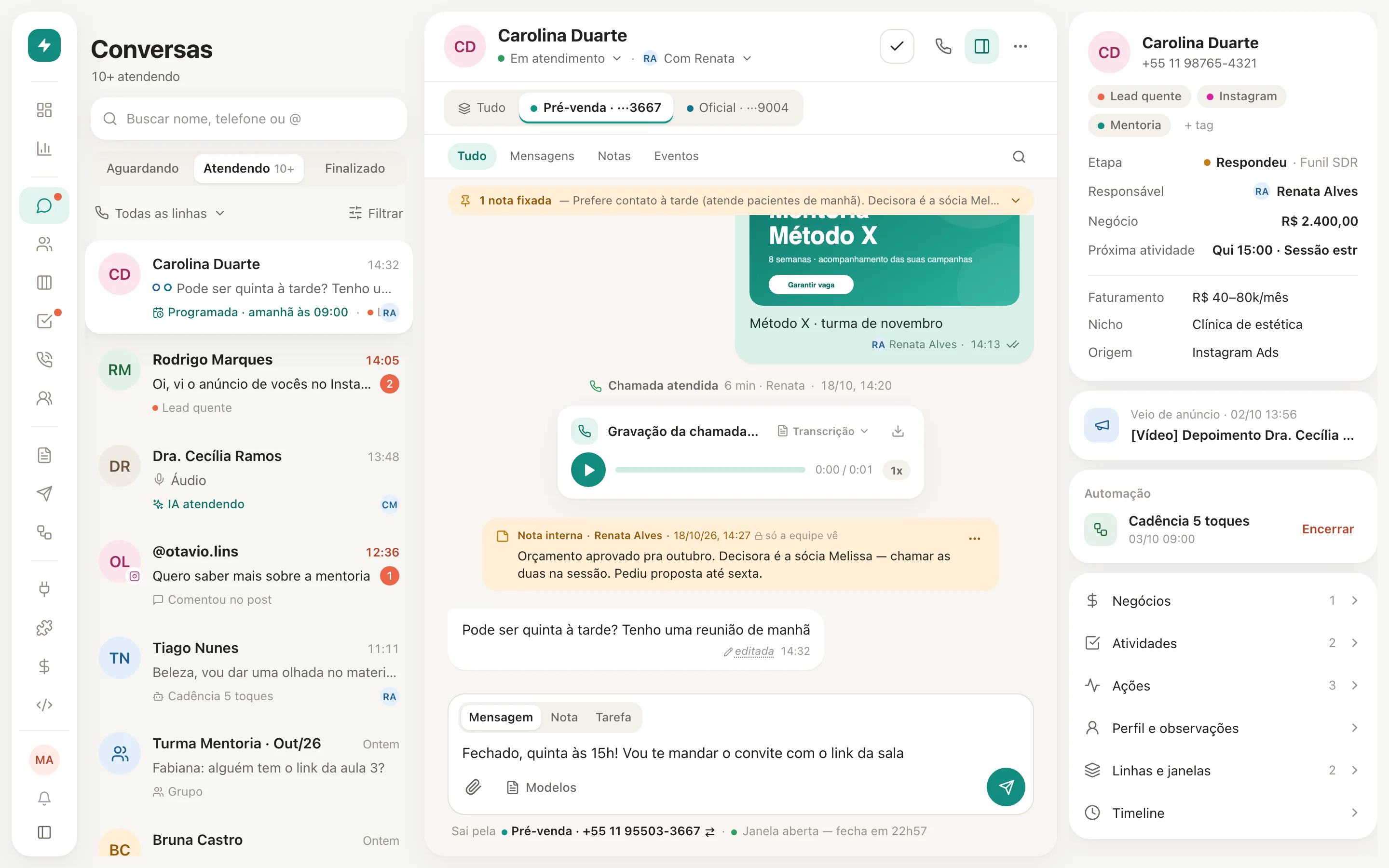The height and width of the screenshot is (868, 1389).
Task: Open the paper plane campaigns sidebar icon
Action: [44, 494]
